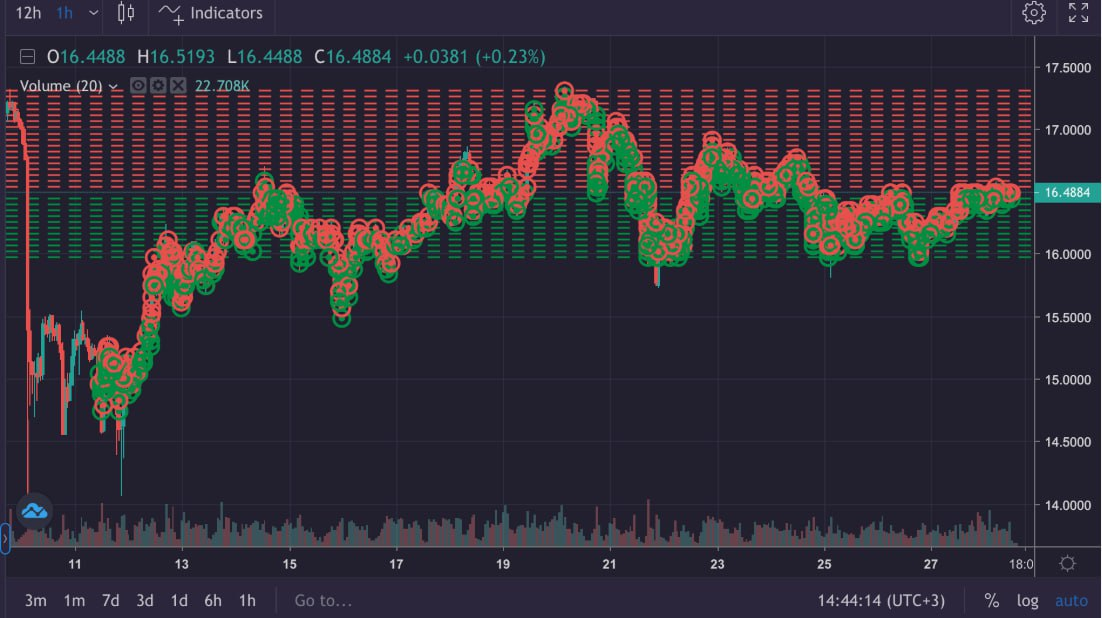
Task: Open time axis settings gear icon
Action: (1067, 563)
